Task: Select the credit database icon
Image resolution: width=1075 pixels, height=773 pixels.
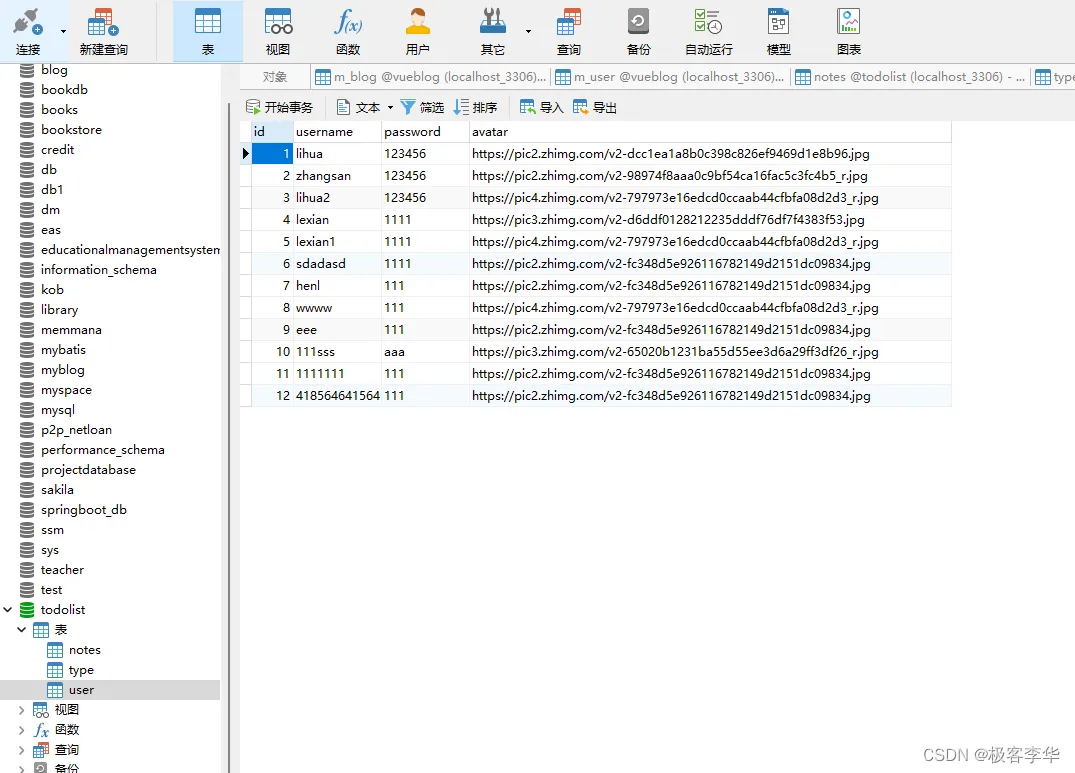Action: click(x=27, y=149)
